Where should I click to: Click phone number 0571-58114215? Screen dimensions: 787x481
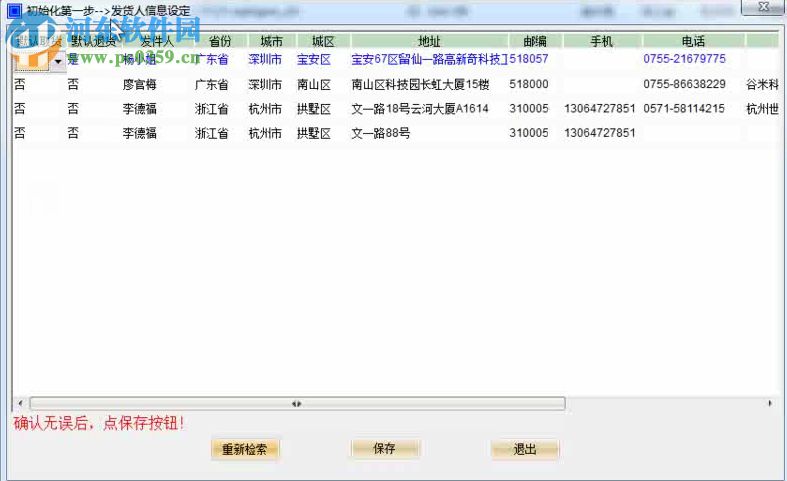[x=684, y=108]
